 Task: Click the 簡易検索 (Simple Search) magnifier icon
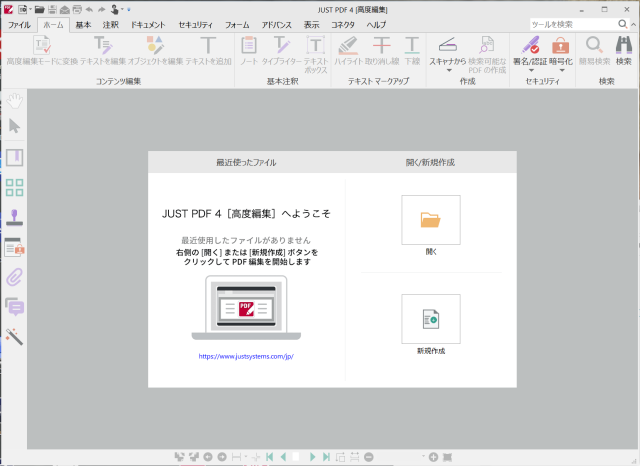point(594,45)
